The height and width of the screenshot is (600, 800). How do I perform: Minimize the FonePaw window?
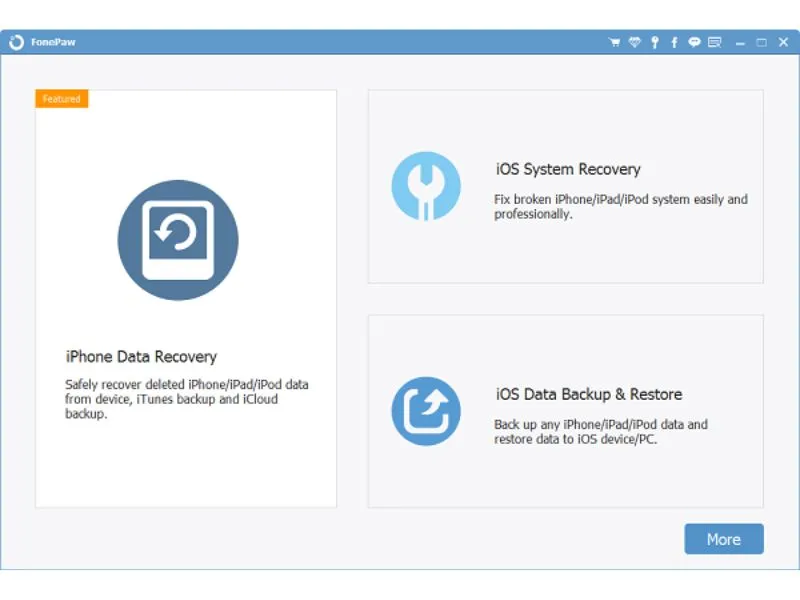[x=740, y=43]
